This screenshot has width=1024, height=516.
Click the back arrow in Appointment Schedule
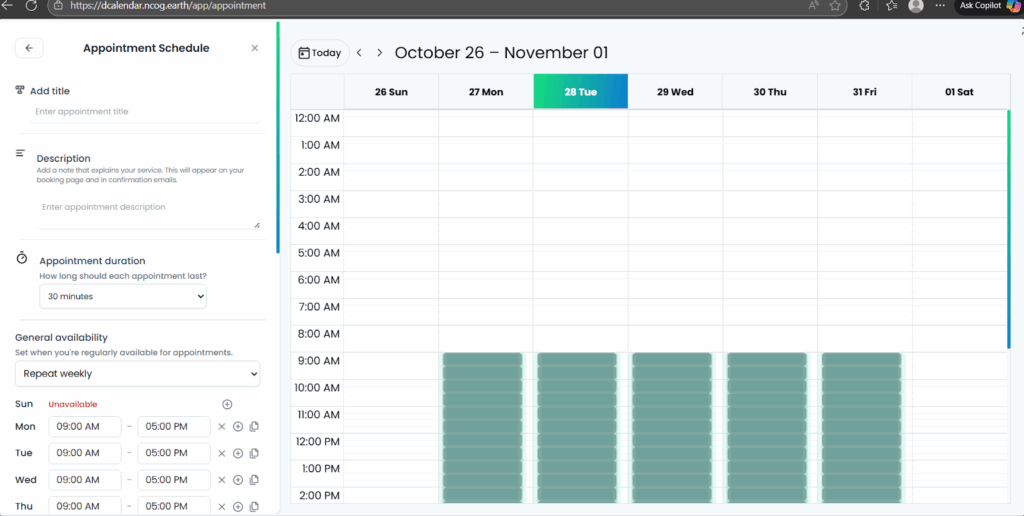pyautogui.click(x=29, y=48)
